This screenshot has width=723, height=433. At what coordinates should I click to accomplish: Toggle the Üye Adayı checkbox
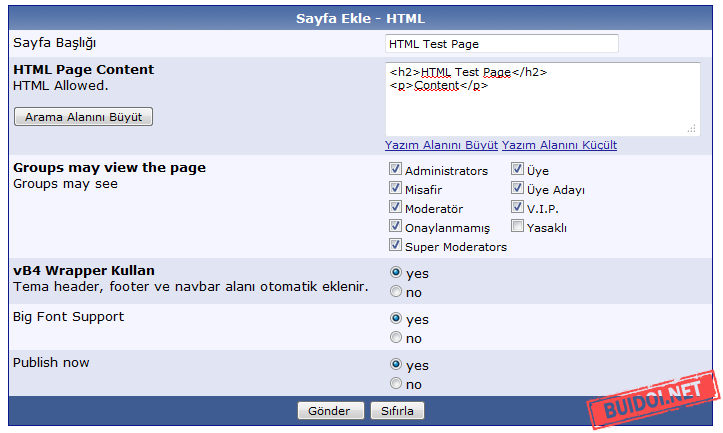(x=518, y=189)
